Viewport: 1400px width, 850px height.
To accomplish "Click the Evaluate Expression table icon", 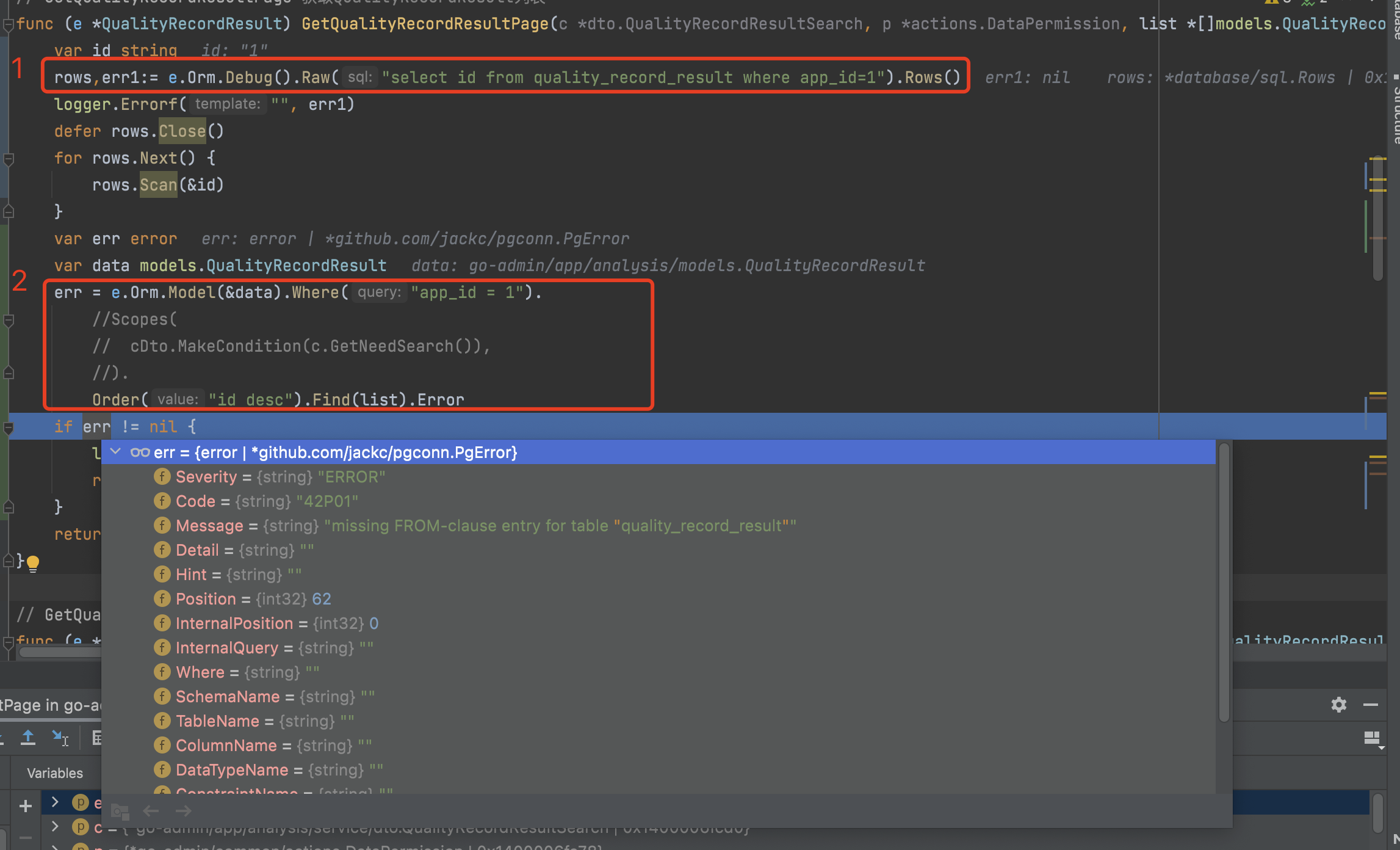I will [96, 738].
